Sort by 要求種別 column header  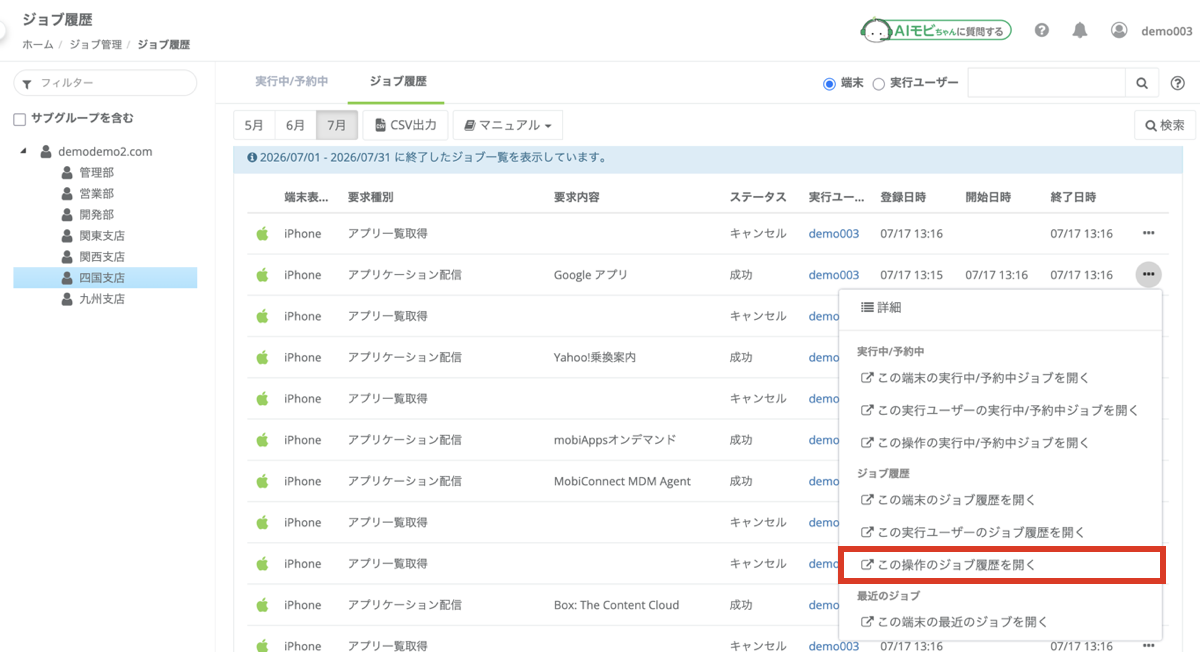pyautogui.click(x=370, y=197)
